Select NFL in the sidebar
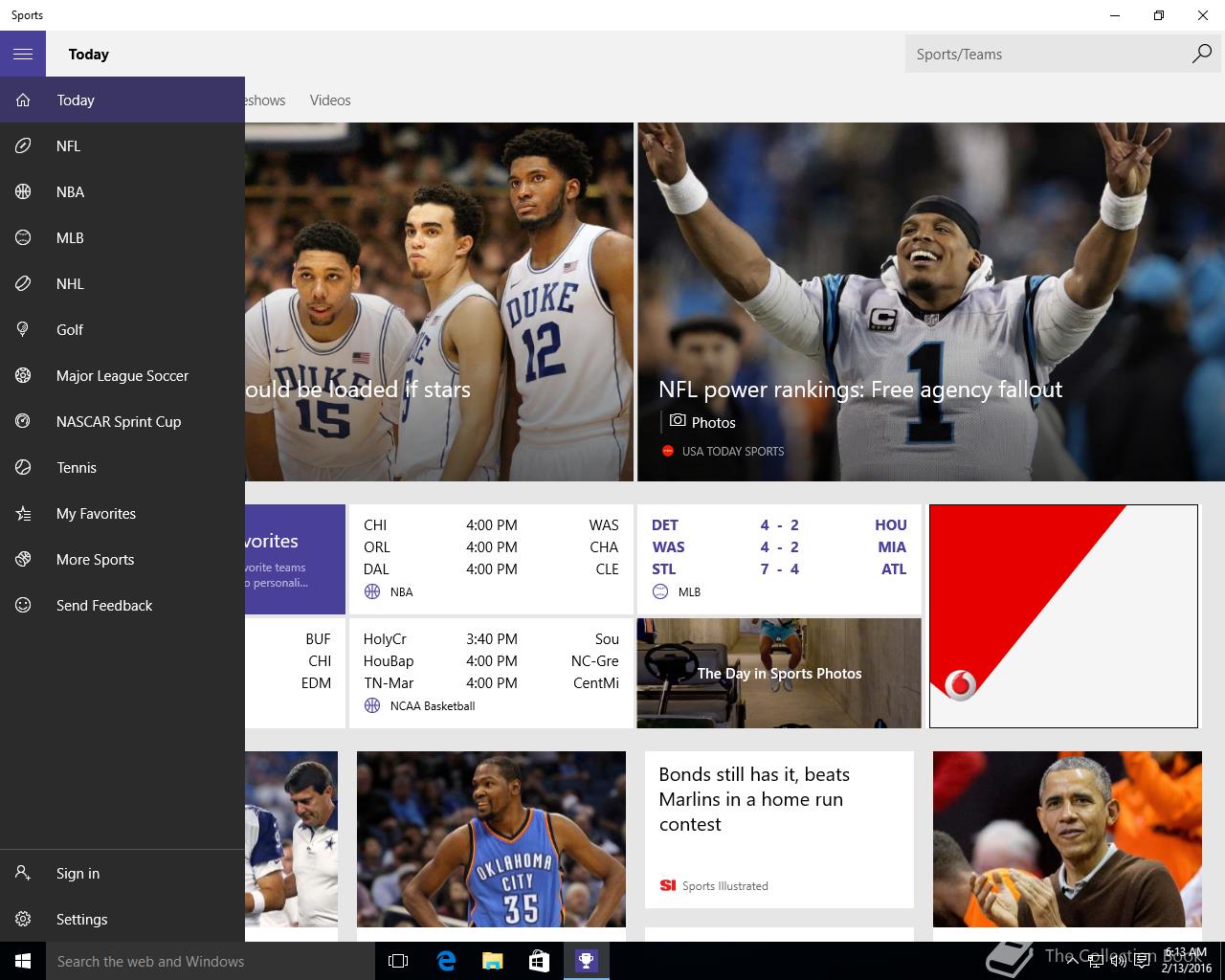 [68, 145]
